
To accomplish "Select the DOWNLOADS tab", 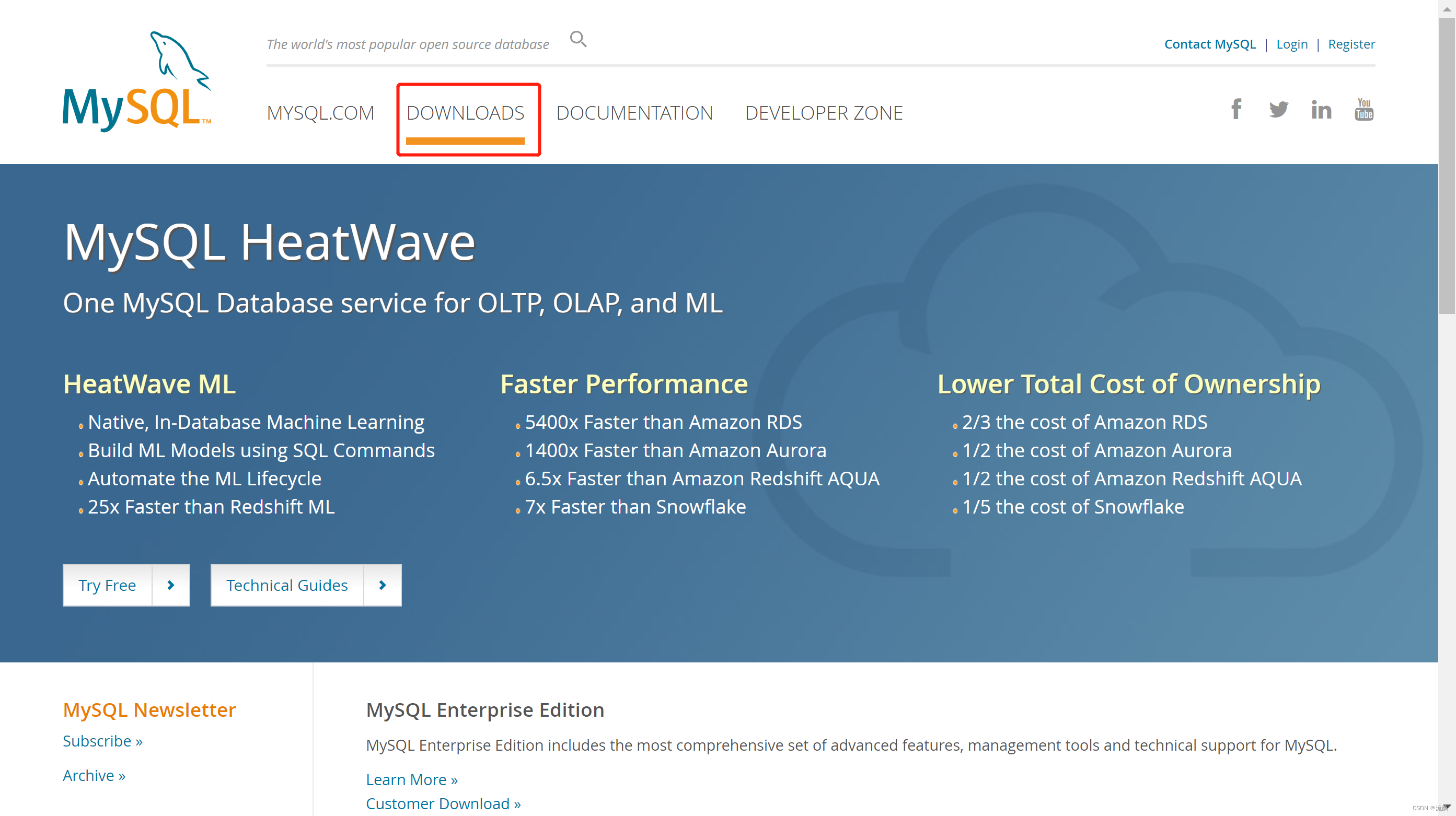I will click(465, 113).
